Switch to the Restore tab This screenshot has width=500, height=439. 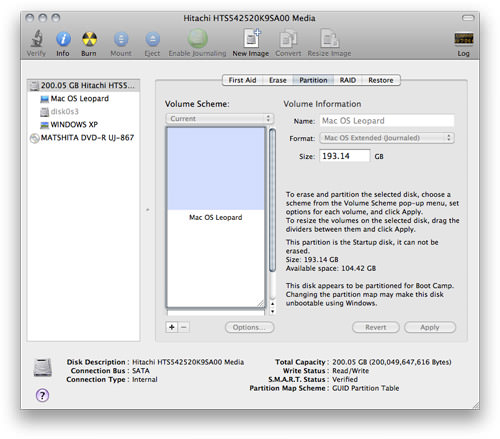(381, 80)
